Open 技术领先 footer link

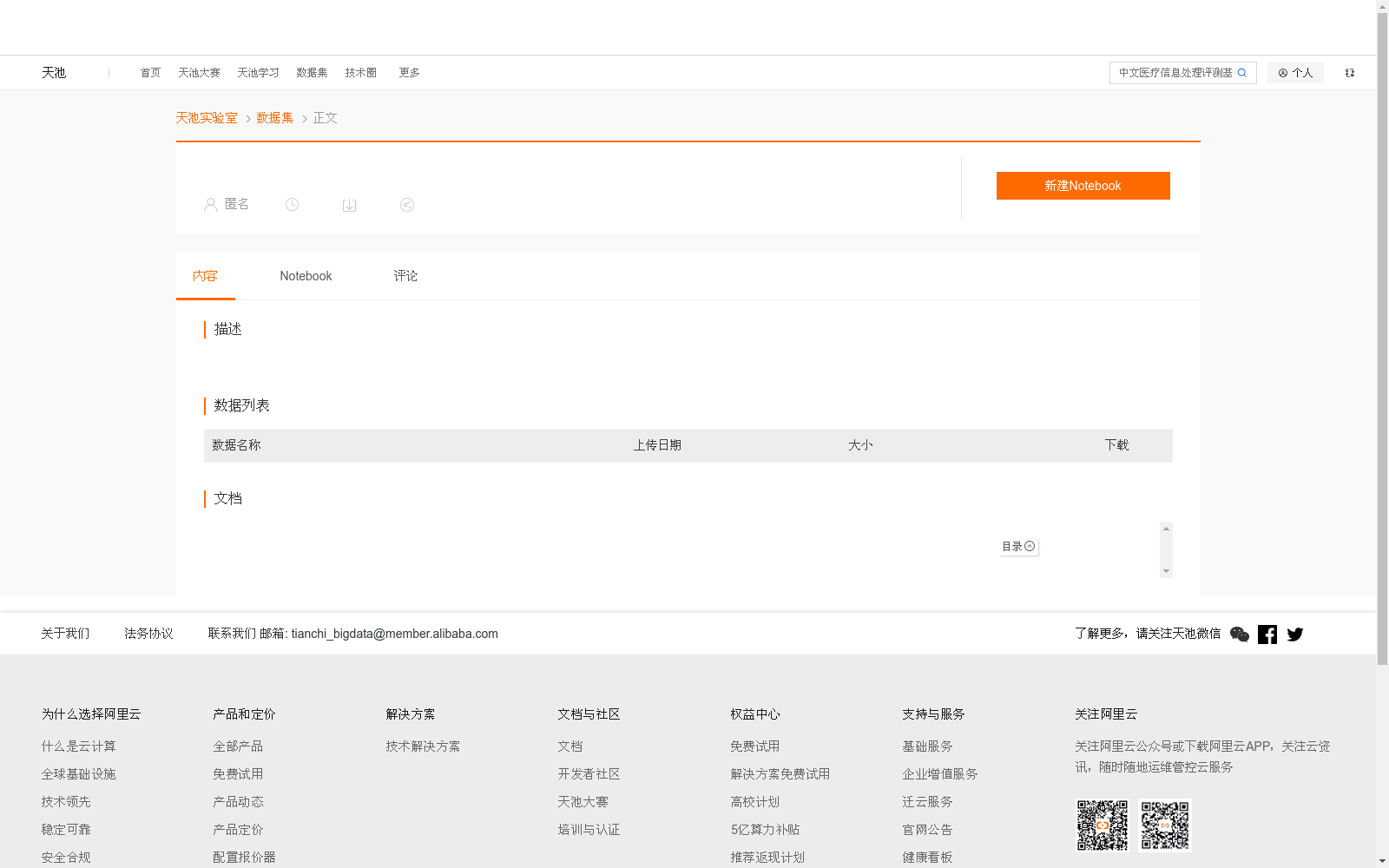point(66,802)
